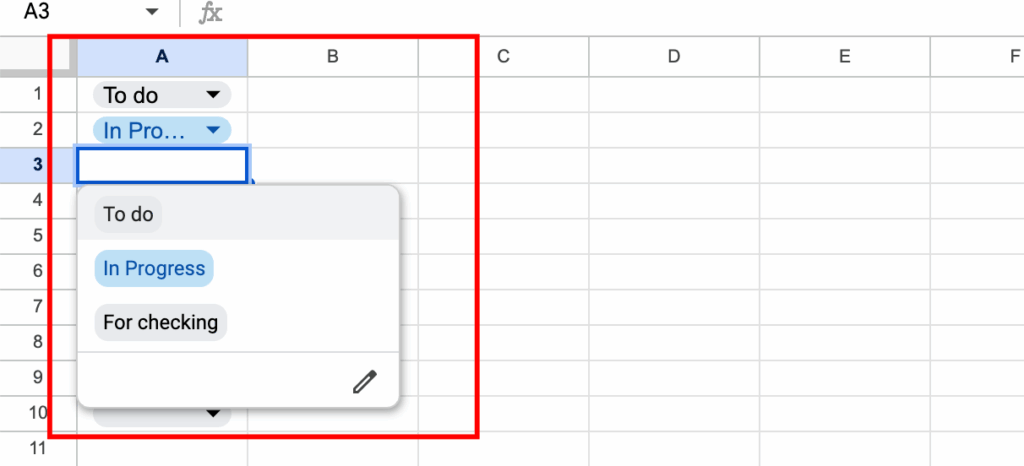The height and width of the screenshot is (466, 1024).
Task: Expand the Name box dropdown arrow
Action: [x=152, y=12]
